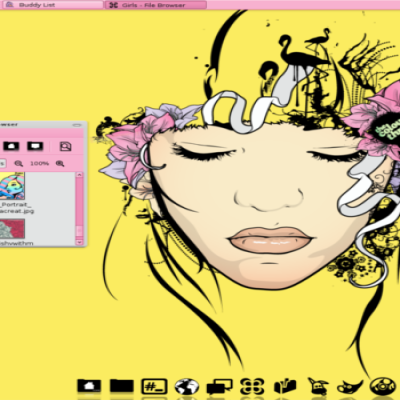This screenshot has height=400, width=400.
Task: Open the mailbox icon in the dock
Action: [285, 387]
